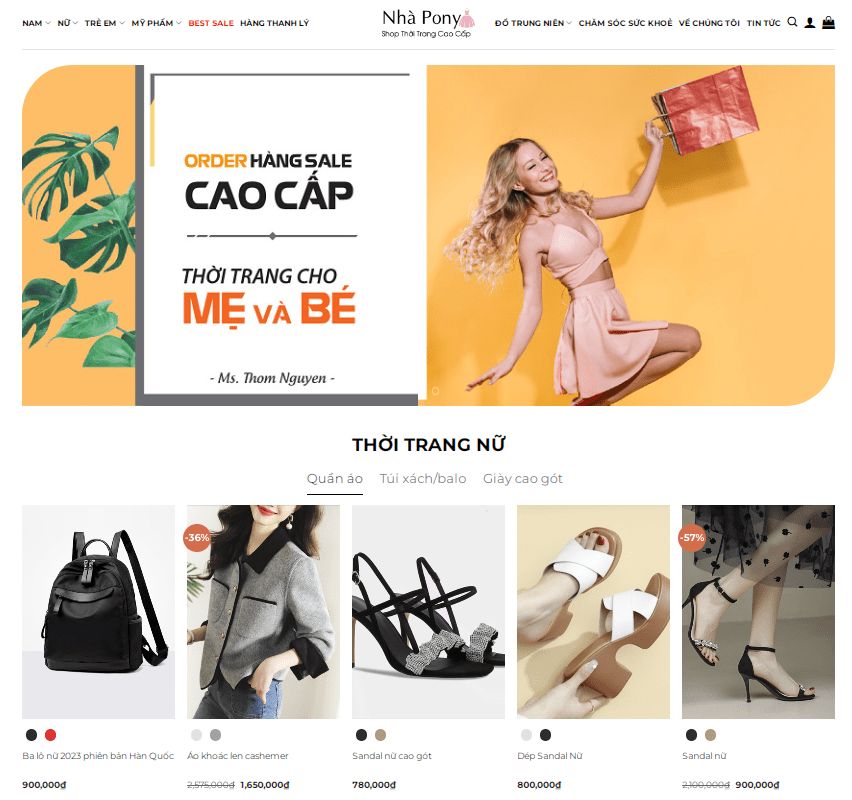
Task: Click the Nhà Pony logo
Action: pos(428,23)
